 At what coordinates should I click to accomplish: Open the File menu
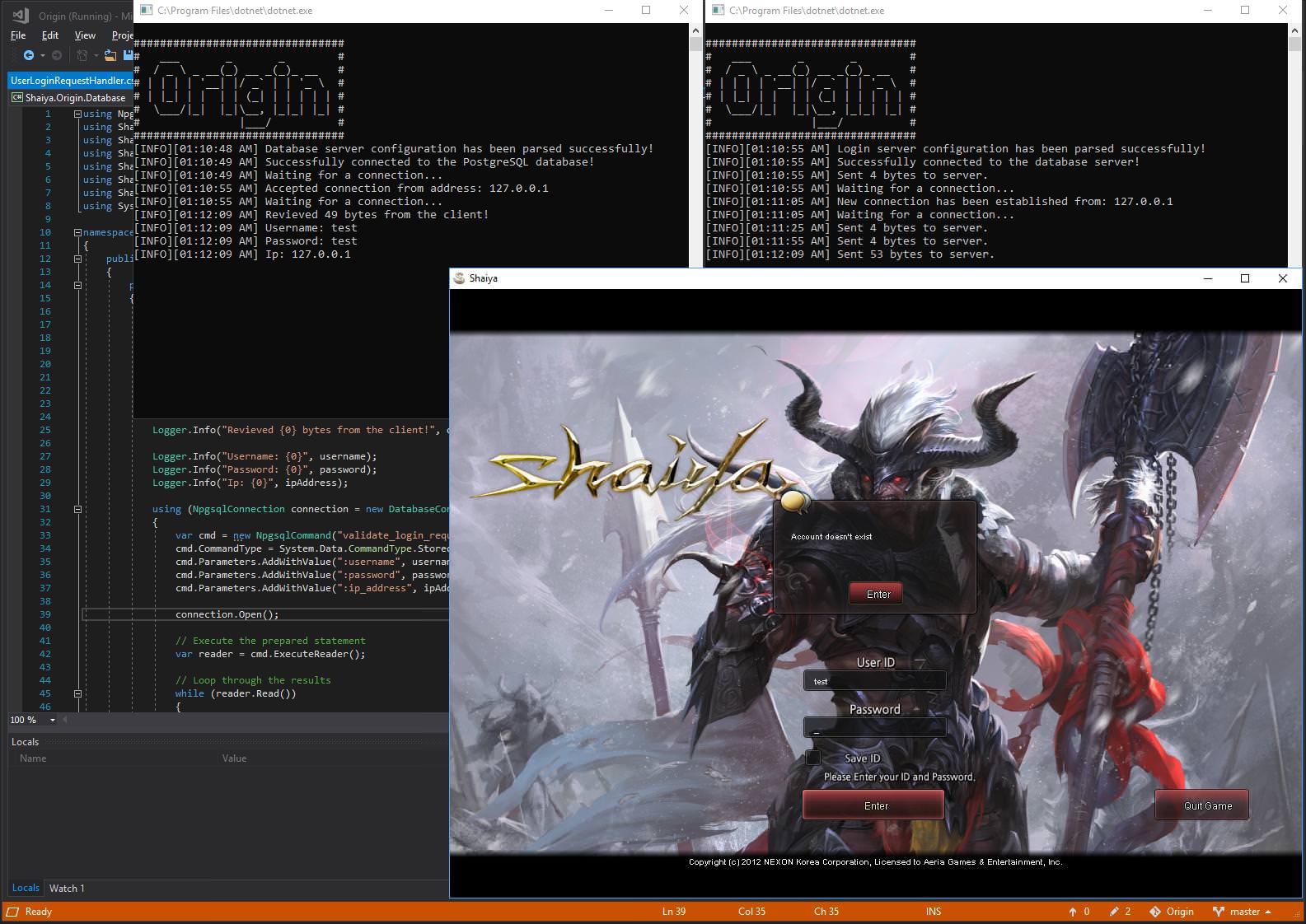18,35
